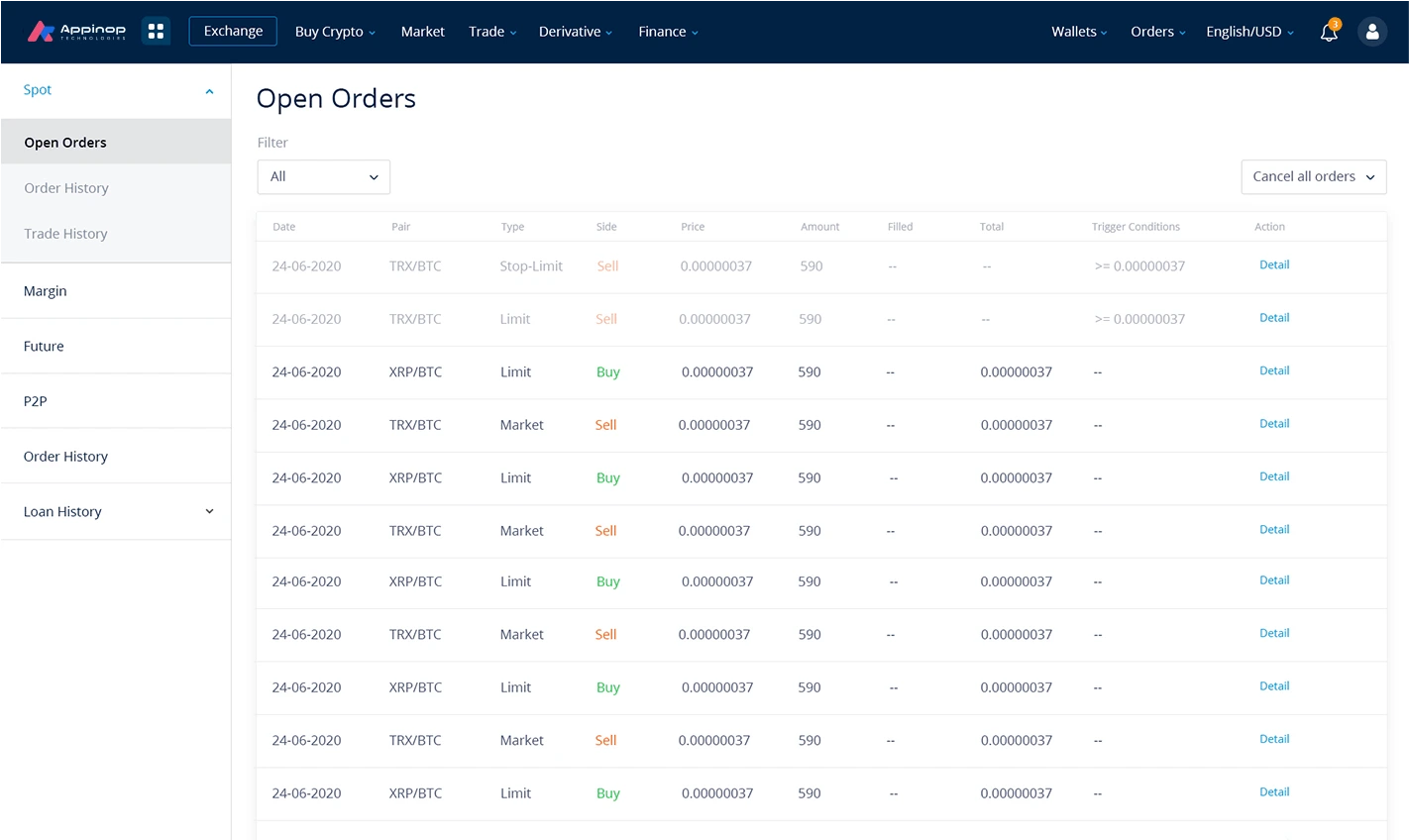Screen dimensions: 1409x840
Task: Click the Exchange button
Action: pyautogui.click(x=233, y=32)
